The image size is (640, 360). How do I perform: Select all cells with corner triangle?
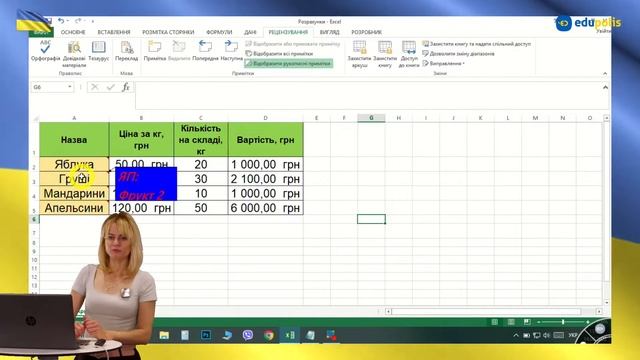coord(36,118)
